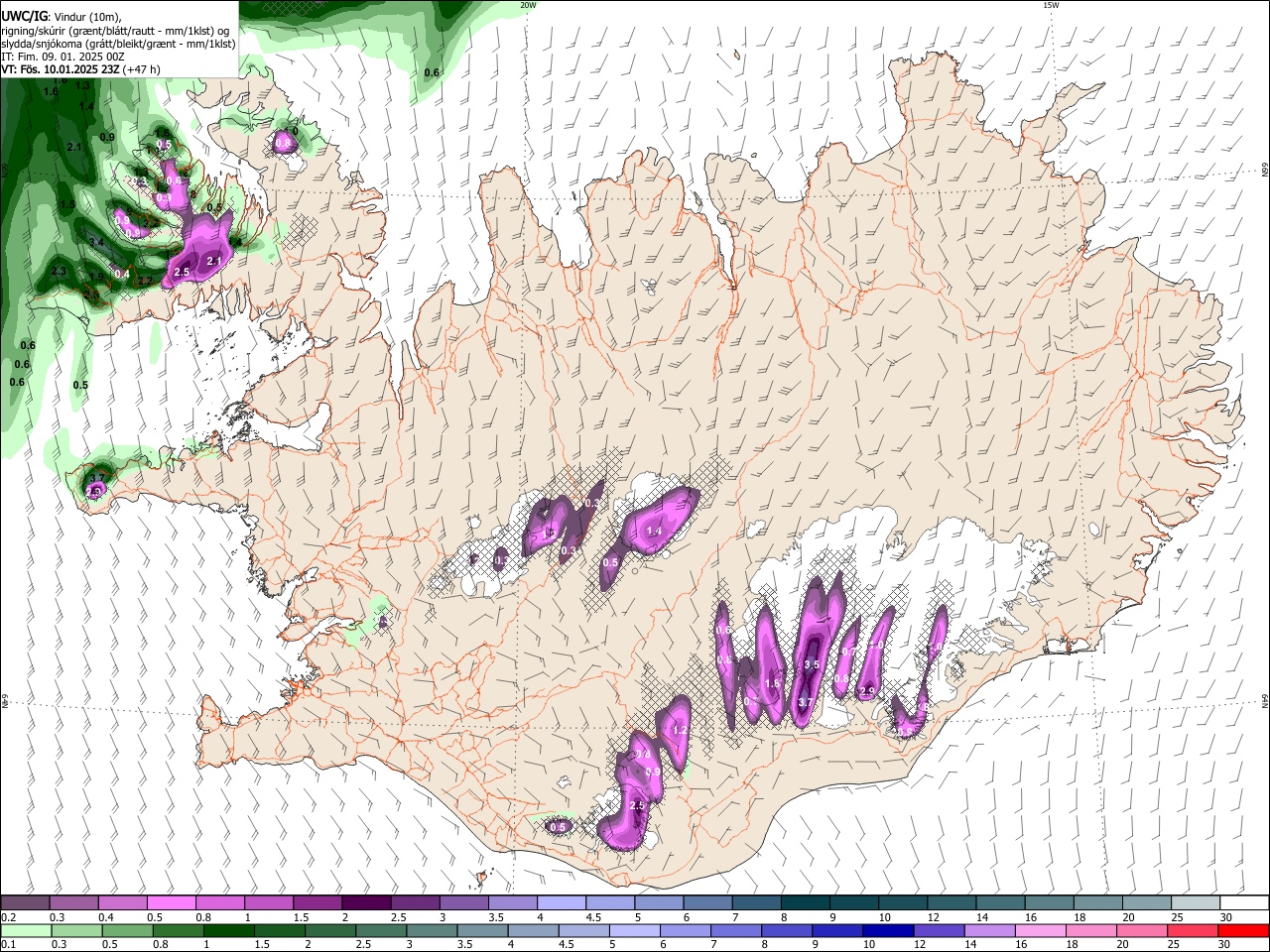Select the darkest green rain legend swatch
The image size is (1270, 952).
pos(229,931)
